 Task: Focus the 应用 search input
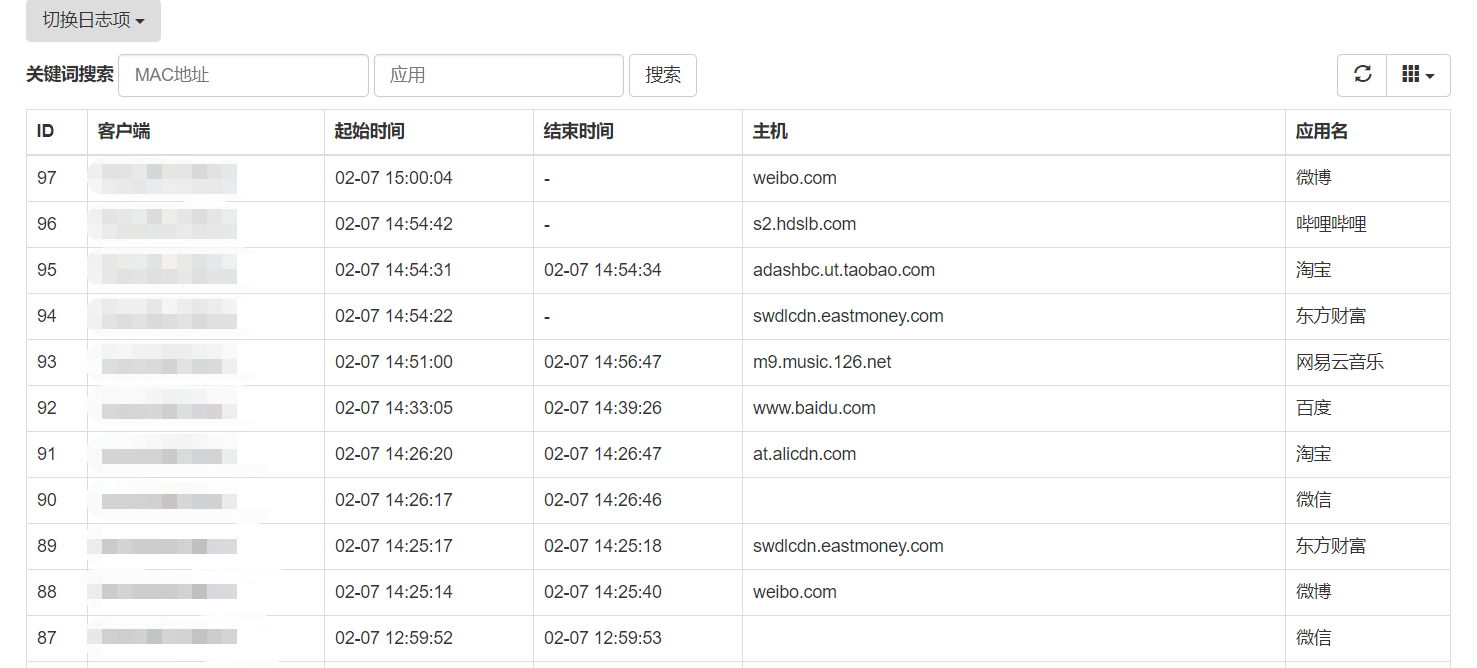click(499, 75)
